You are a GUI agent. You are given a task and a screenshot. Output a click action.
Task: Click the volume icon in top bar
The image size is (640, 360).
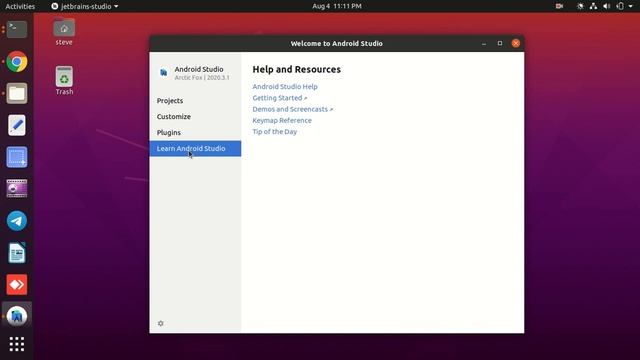click(x=607, y=6)
